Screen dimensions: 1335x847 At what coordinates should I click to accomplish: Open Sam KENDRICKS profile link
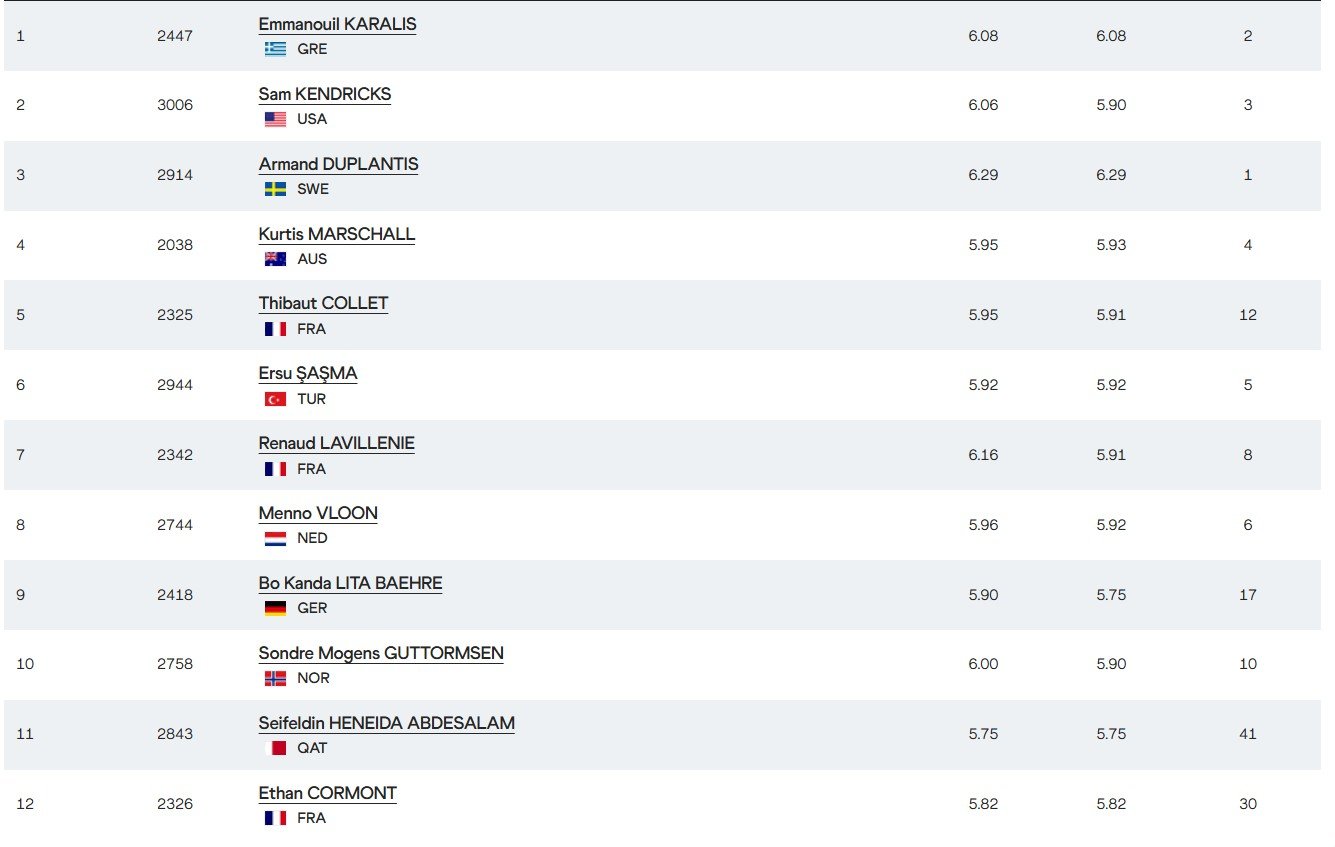click(324, 94)
